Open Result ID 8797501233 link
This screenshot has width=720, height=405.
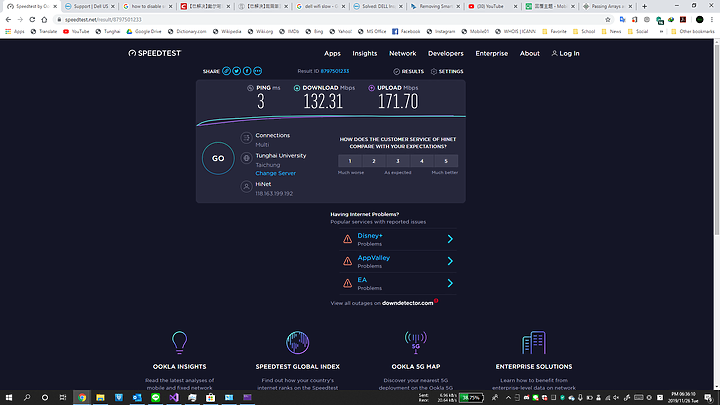tap(335, 71)
